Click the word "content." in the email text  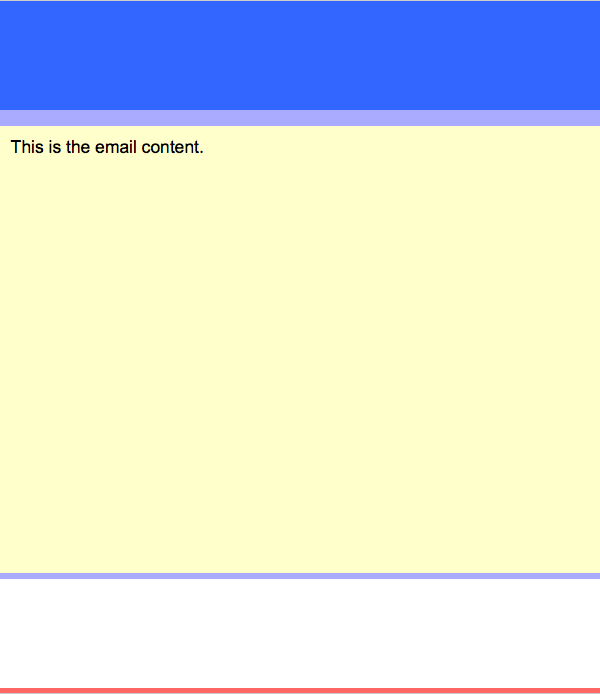click(173, 147)
